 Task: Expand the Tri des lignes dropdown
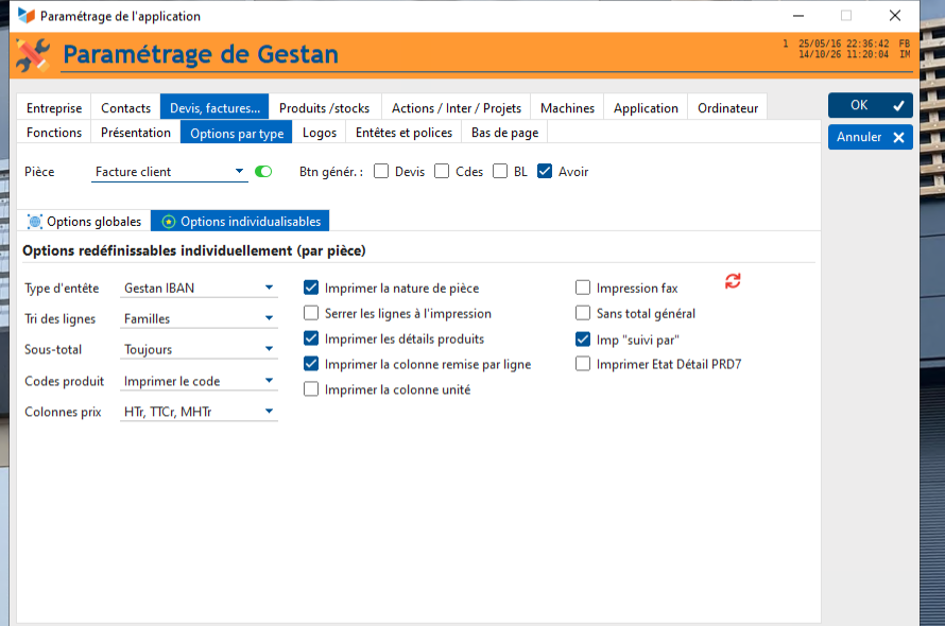(x=199, y=319)
